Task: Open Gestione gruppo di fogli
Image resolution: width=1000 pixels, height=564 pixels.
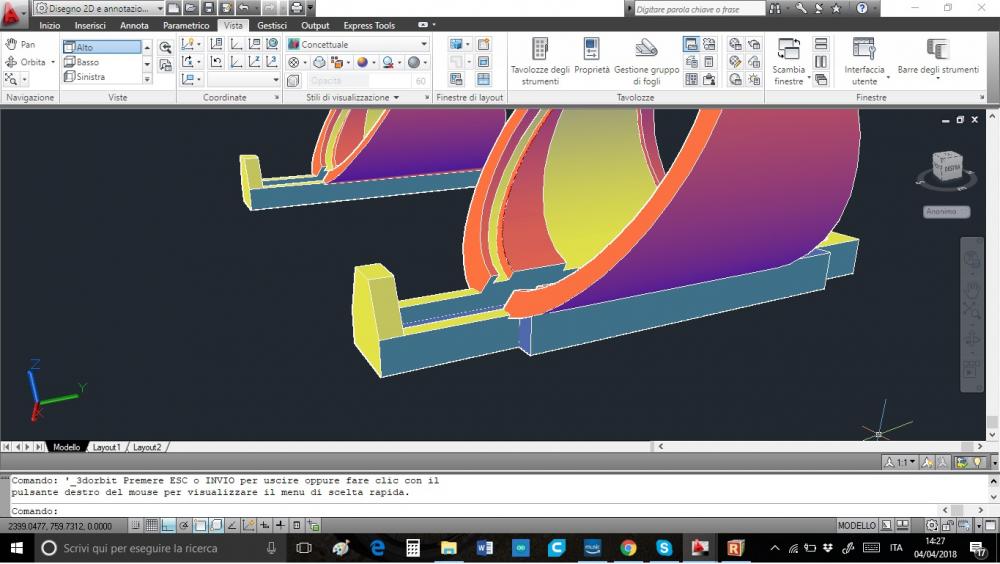Action: pos(646,60)
